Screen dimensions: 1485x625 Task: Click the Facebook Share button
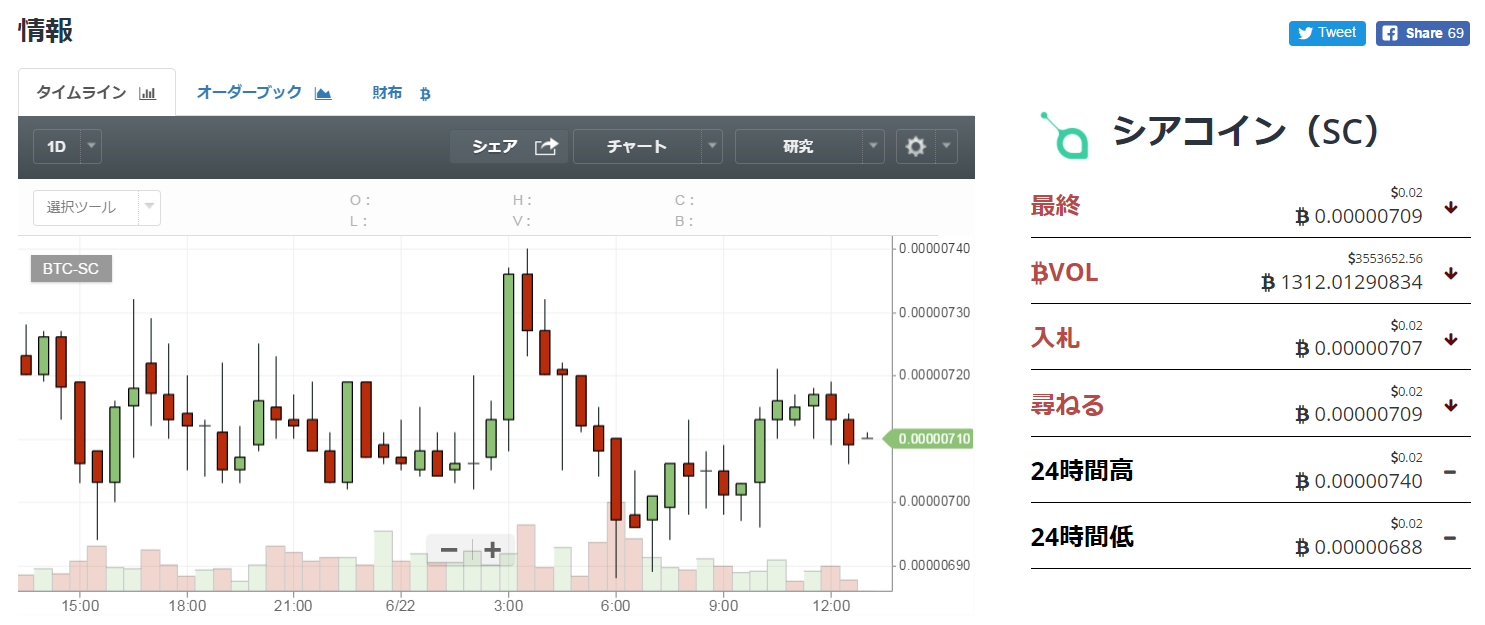pos(1422,33)
